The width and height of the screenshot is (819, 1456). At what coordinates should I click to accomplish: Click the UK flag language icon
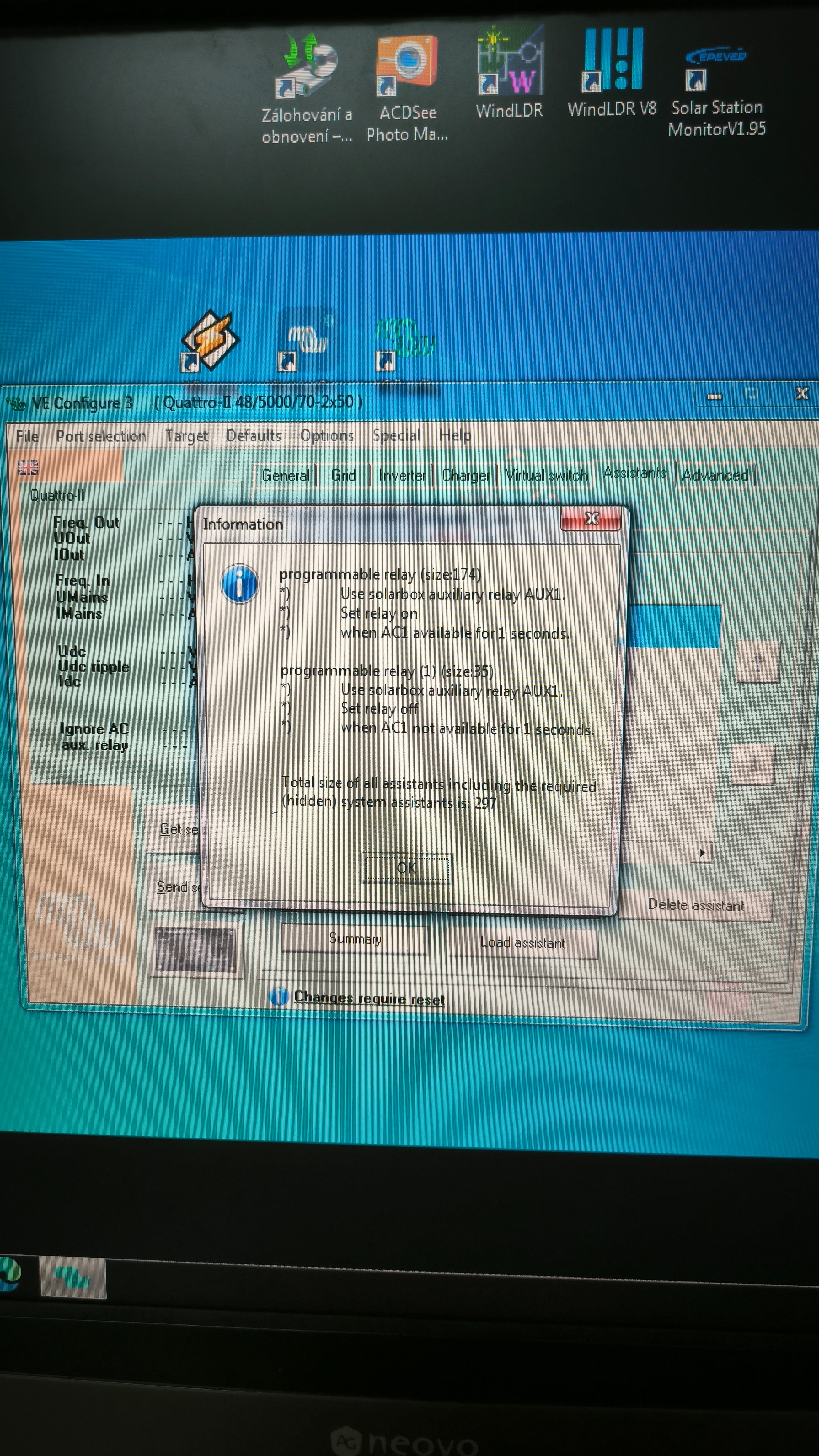click(x=28, y=467)
